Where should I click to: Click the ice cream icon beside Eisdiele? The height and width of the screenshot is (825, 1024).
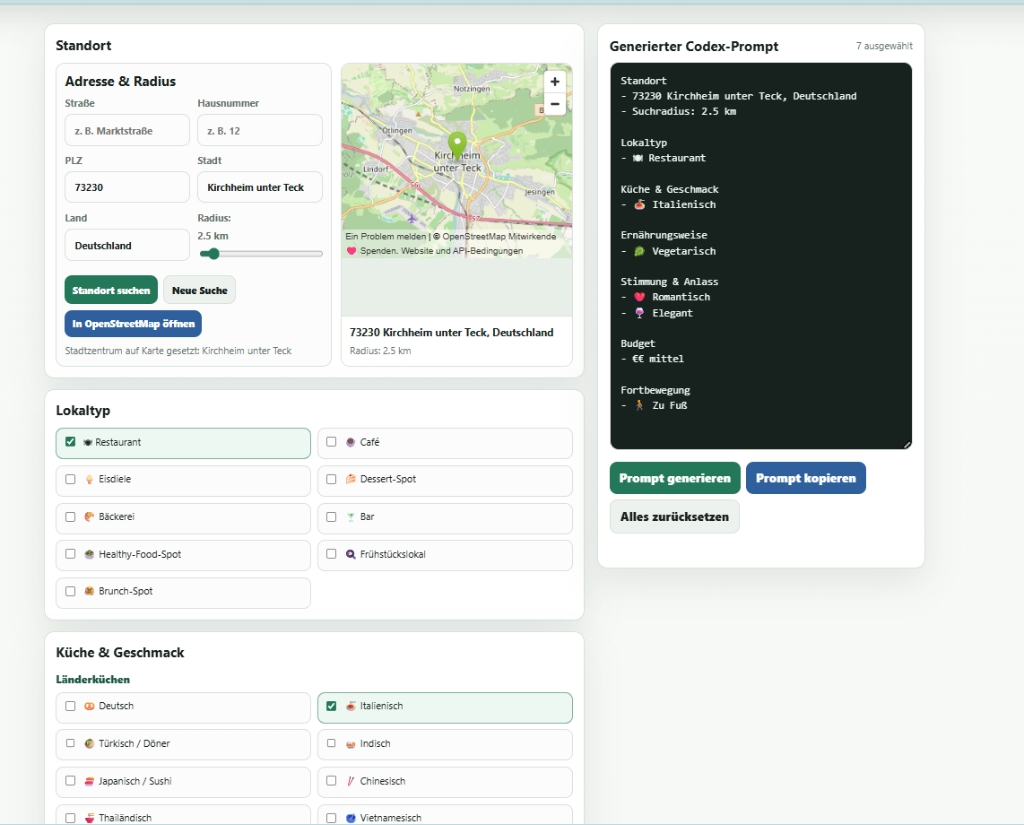tap(89, 479)
